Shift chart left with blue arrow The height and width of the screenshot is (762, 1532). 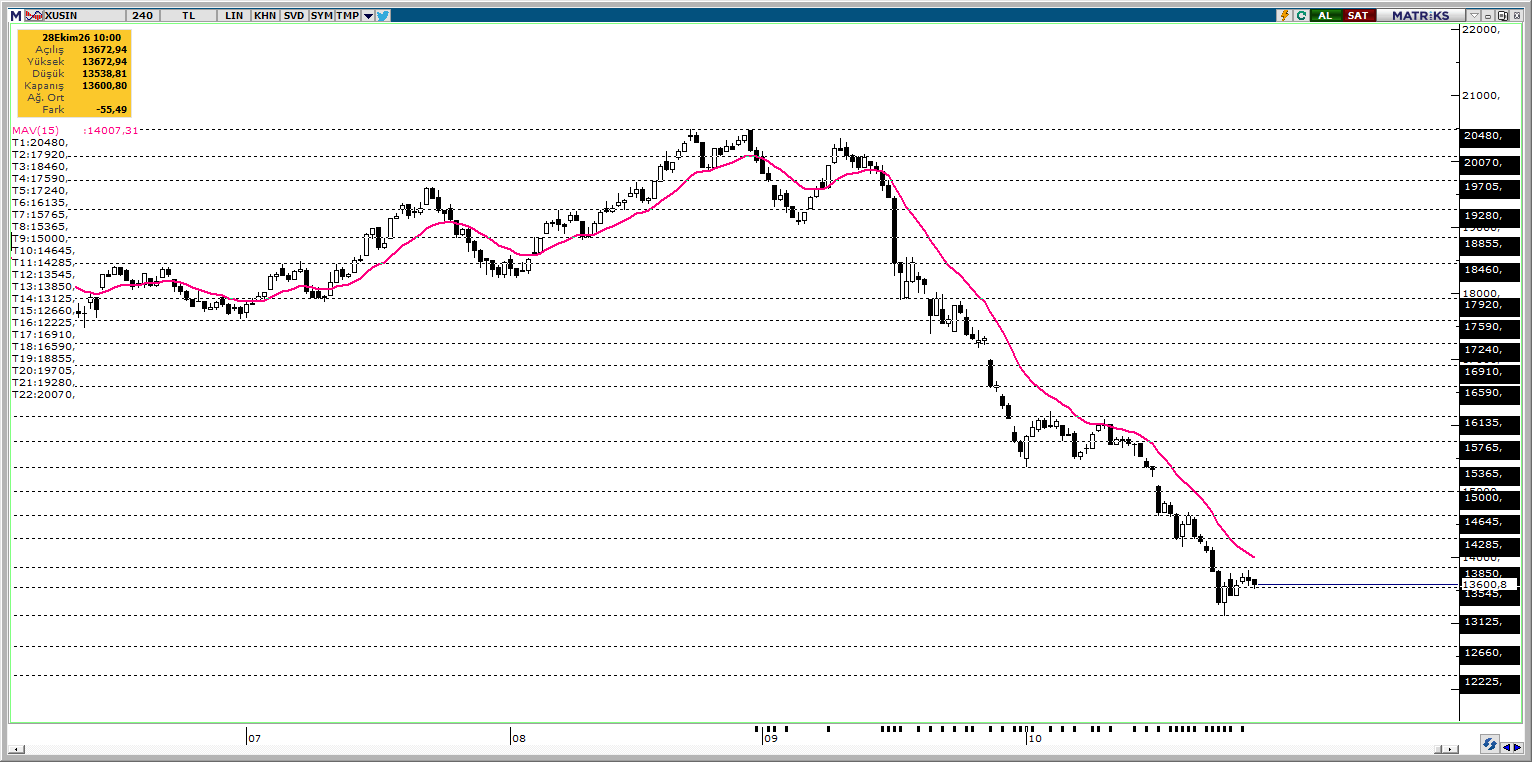click(x=1506, y=748)
